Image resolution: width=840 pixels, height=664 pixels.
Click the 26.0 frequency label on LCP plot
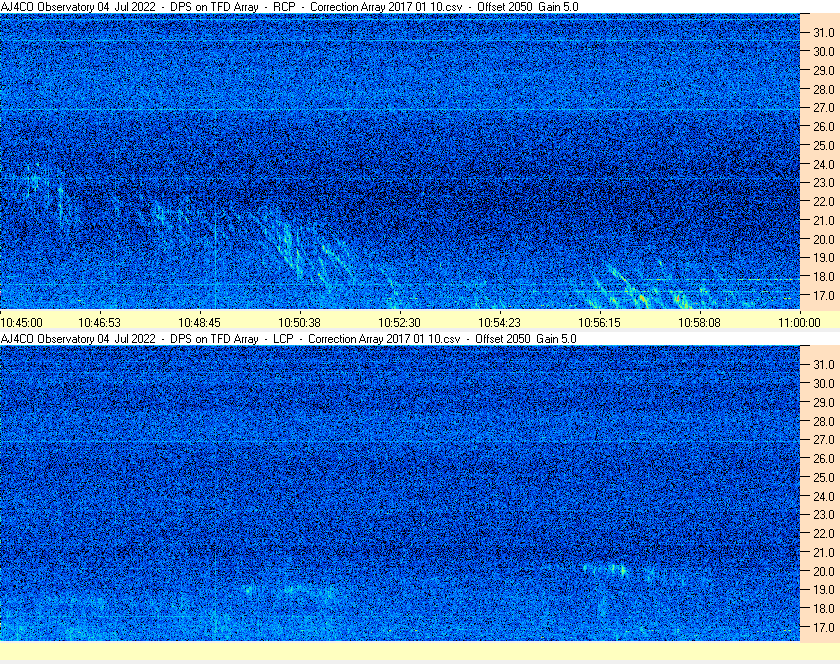click(x=824, y=458)
